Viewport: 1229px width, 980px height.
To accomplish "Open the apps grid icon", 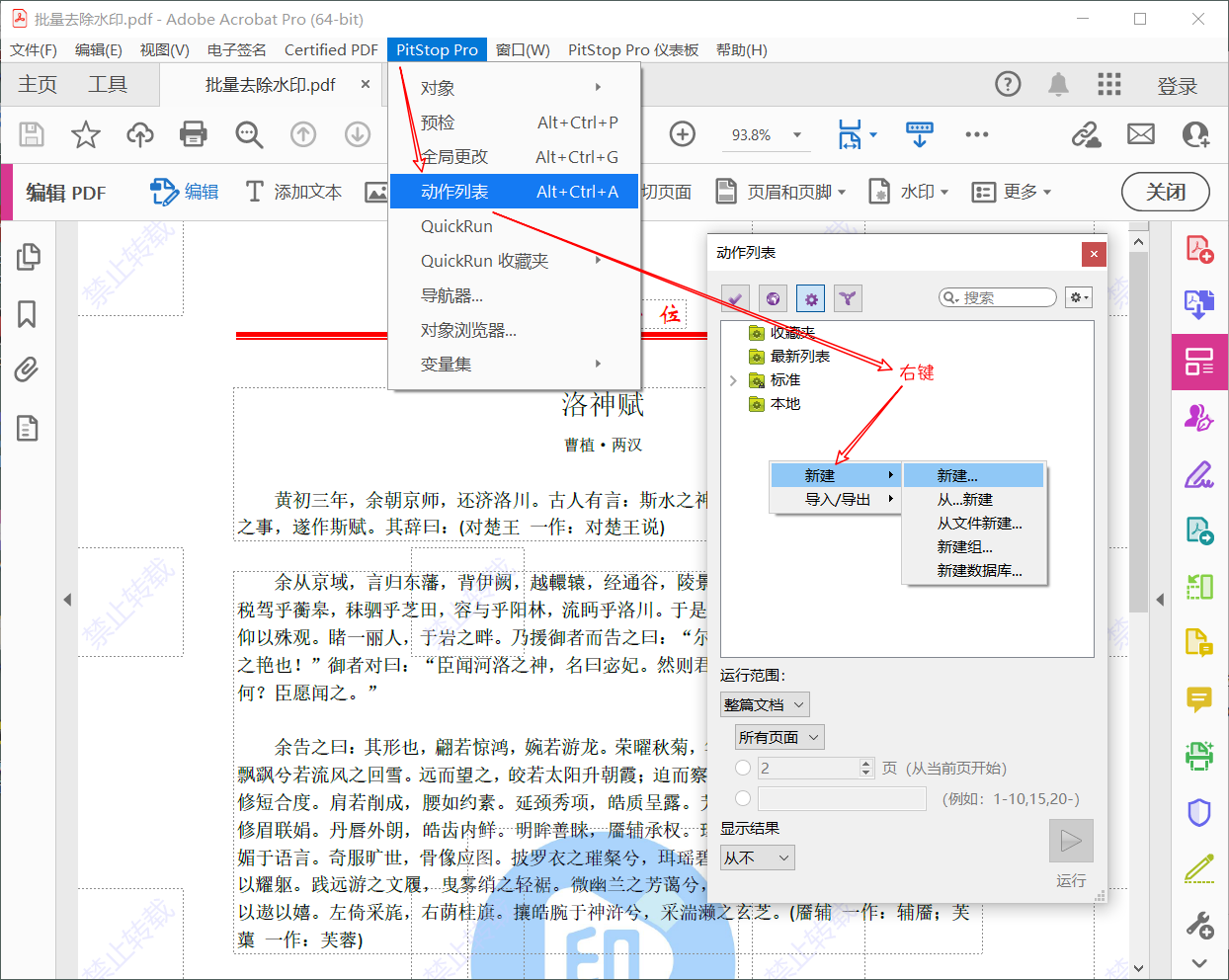I will click(1109, 84).
